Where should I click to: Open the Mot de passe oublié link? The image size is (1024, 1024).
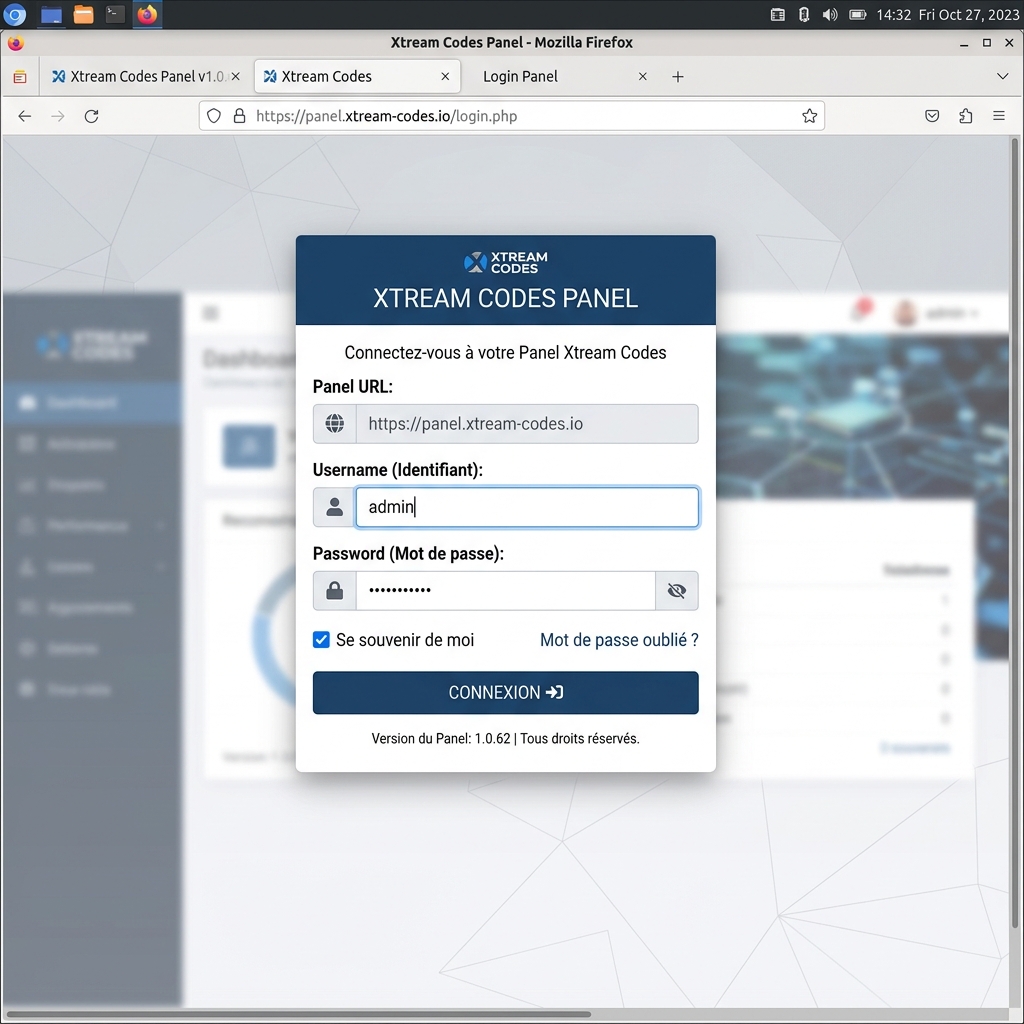click(619, 640)
